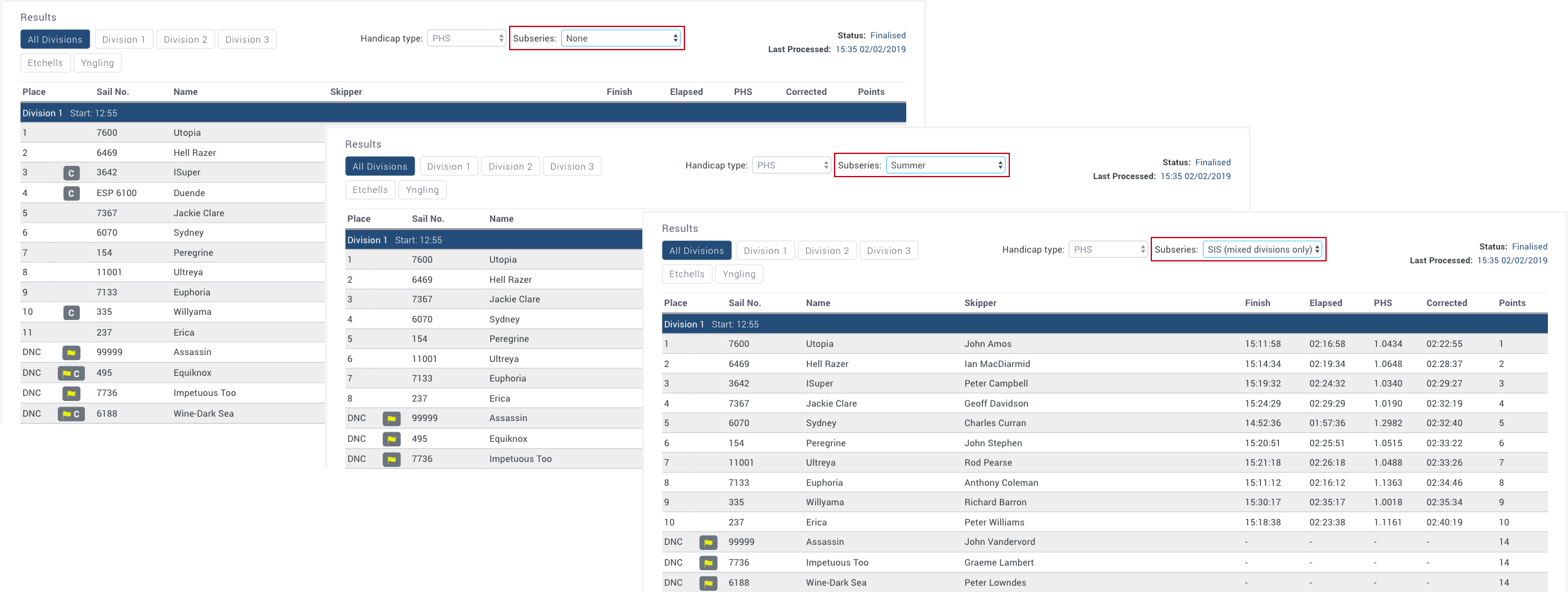Click flag icon for Wine-Dark Sea in SIS panel
The width and height of the screenshot is (1568, 592).
pyautogui.click(x=708, y=583)
